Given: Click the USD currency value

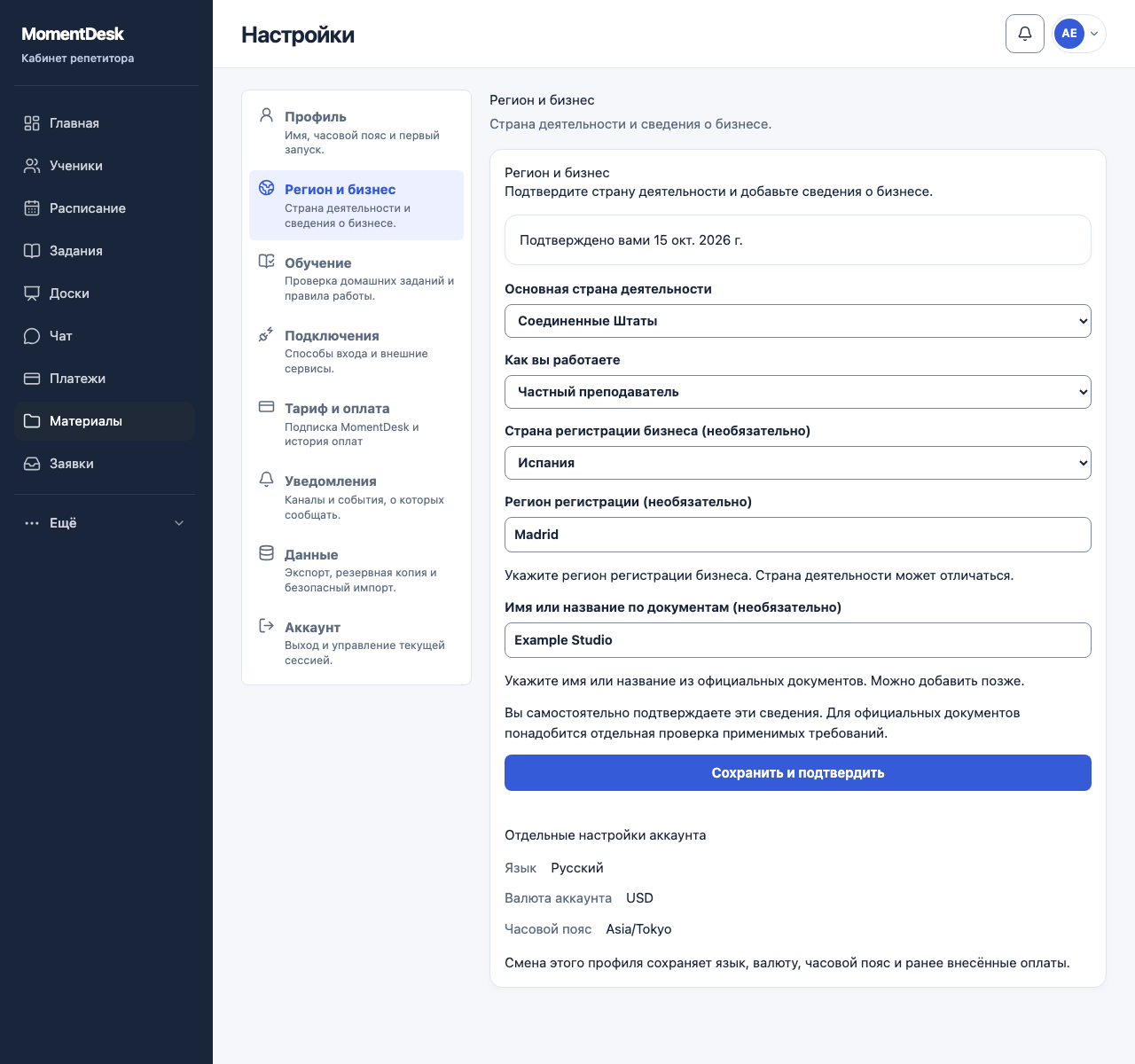Looking at the screenshot, I should coord(639,898).
